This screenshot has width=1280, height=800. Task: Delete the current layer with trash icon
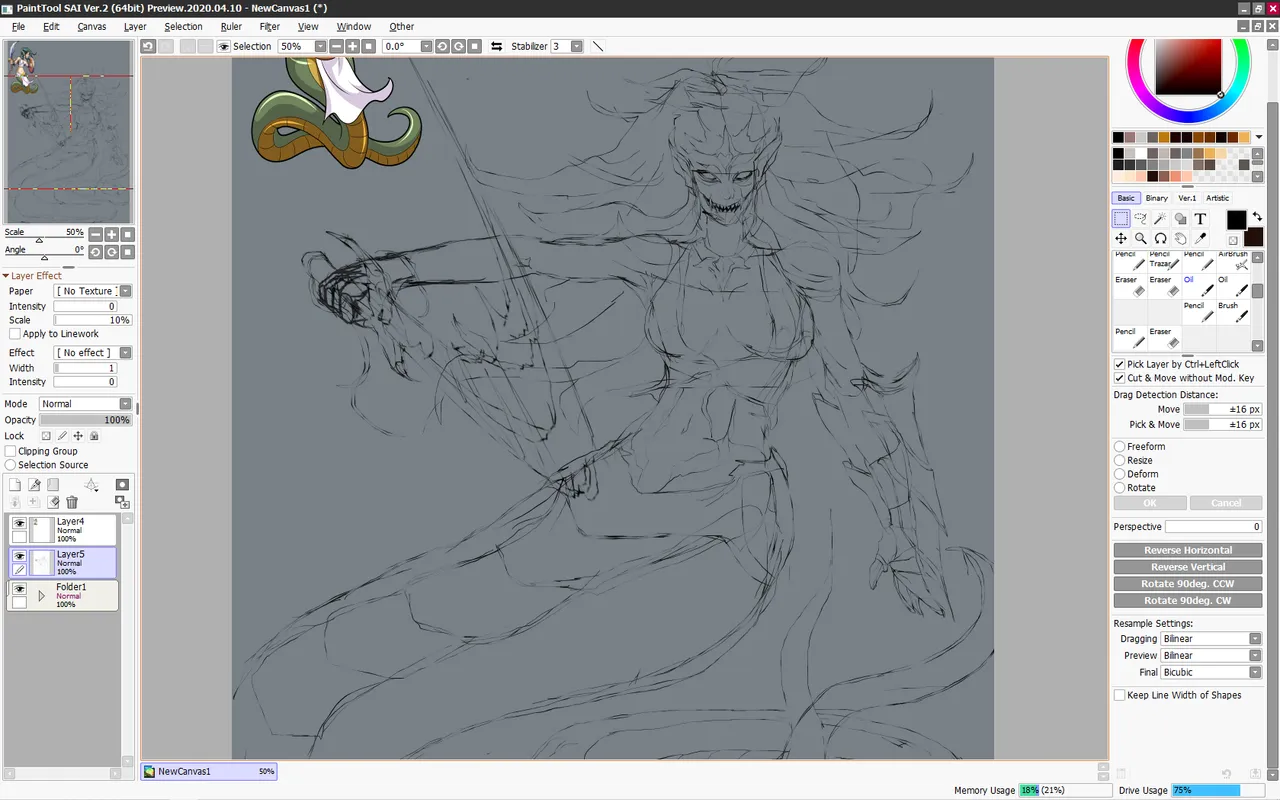tap(72, 502)
